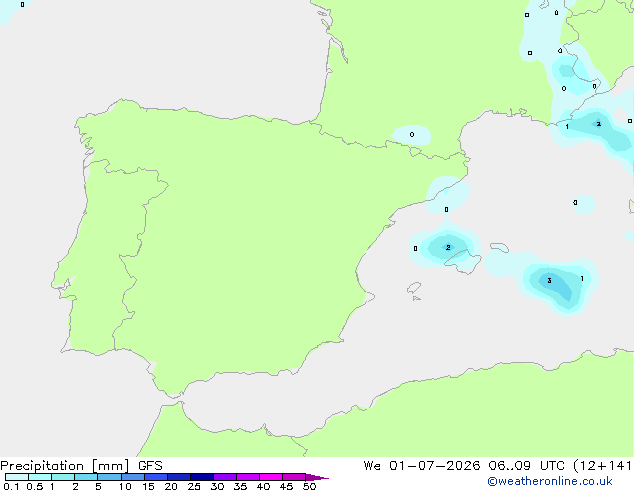Choose the 40–45 mm magenta legend swatch
Viewport: 634px width, 490px height.
[x=271, y=477]
